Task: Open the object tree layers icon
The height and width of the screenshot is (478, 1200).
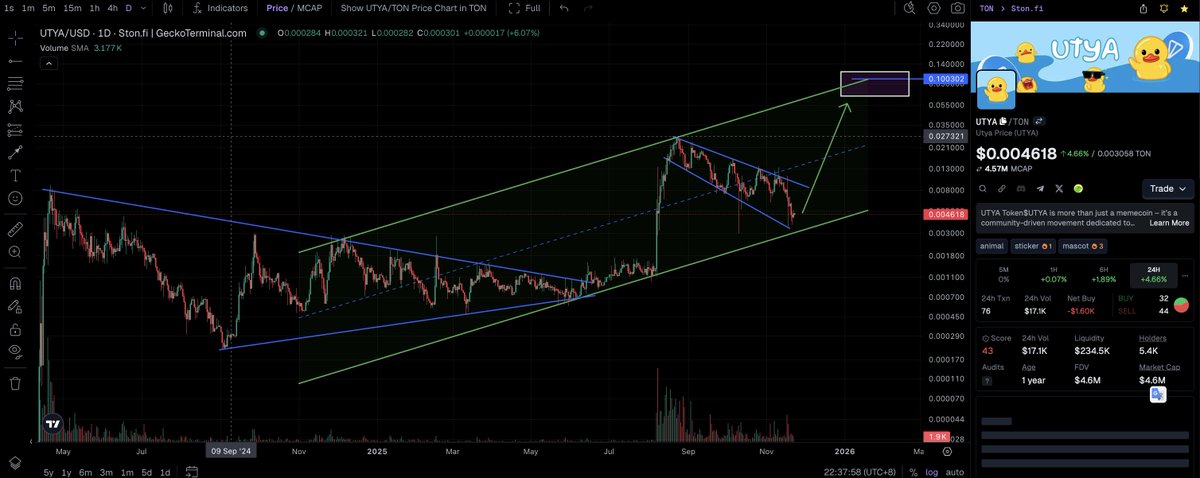Action: pos(15,461)
